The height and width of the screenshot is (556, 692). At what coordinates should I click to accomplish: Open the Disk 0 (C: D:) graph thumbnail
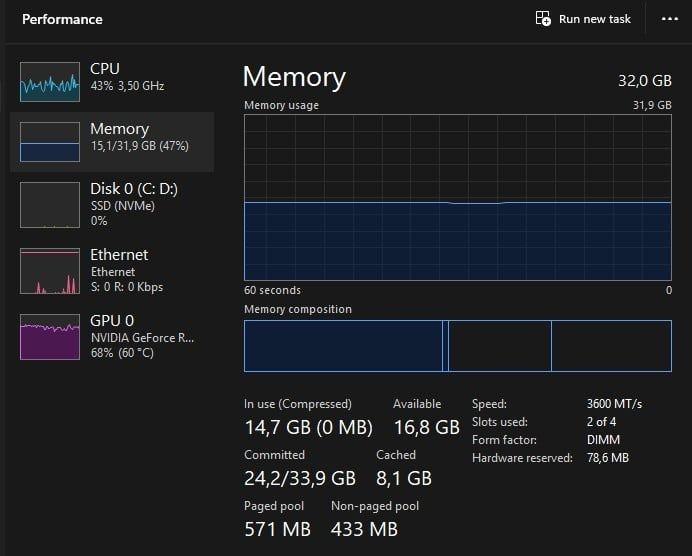click(50, 205)
